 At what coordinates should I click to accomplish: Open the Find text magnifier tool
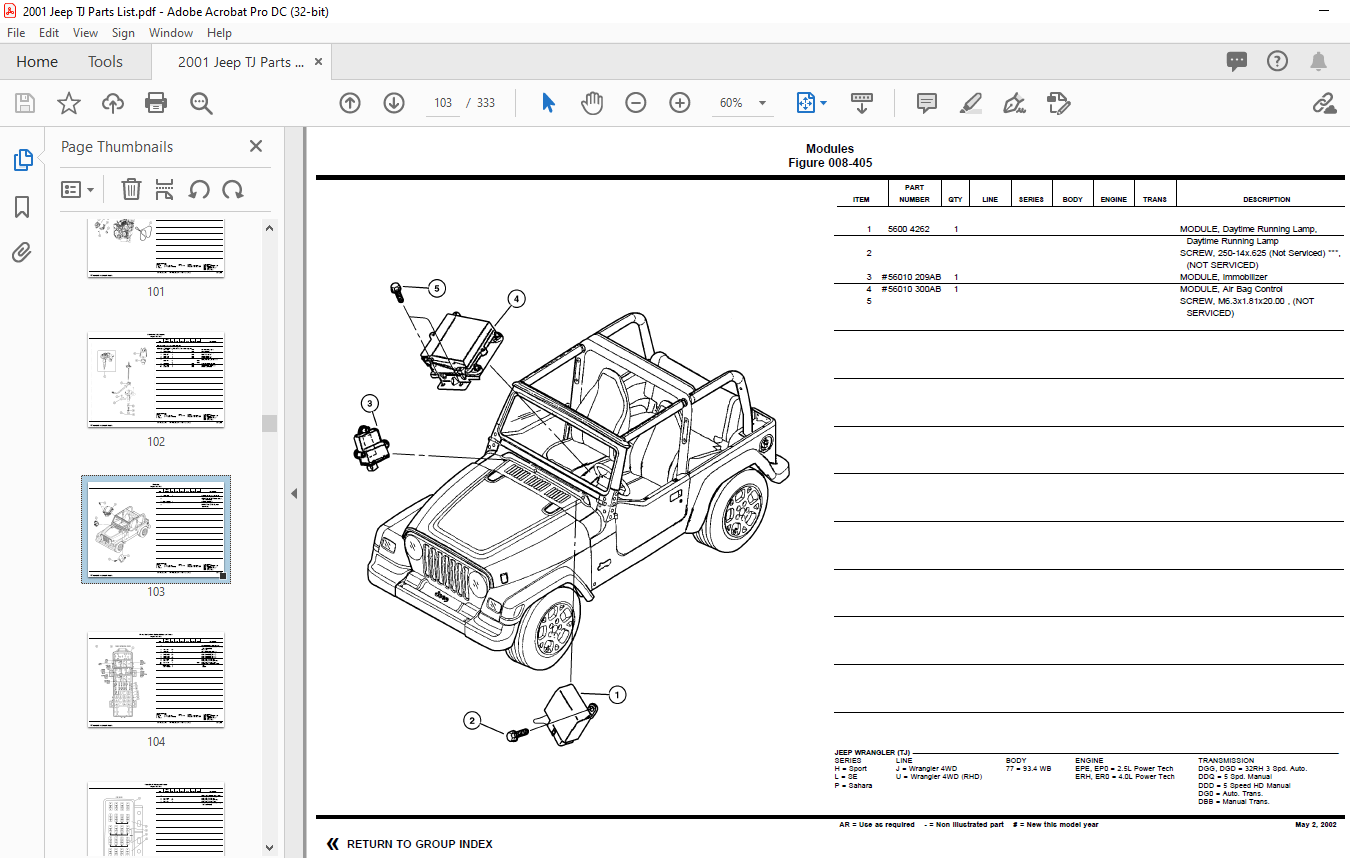click(201, 103)
